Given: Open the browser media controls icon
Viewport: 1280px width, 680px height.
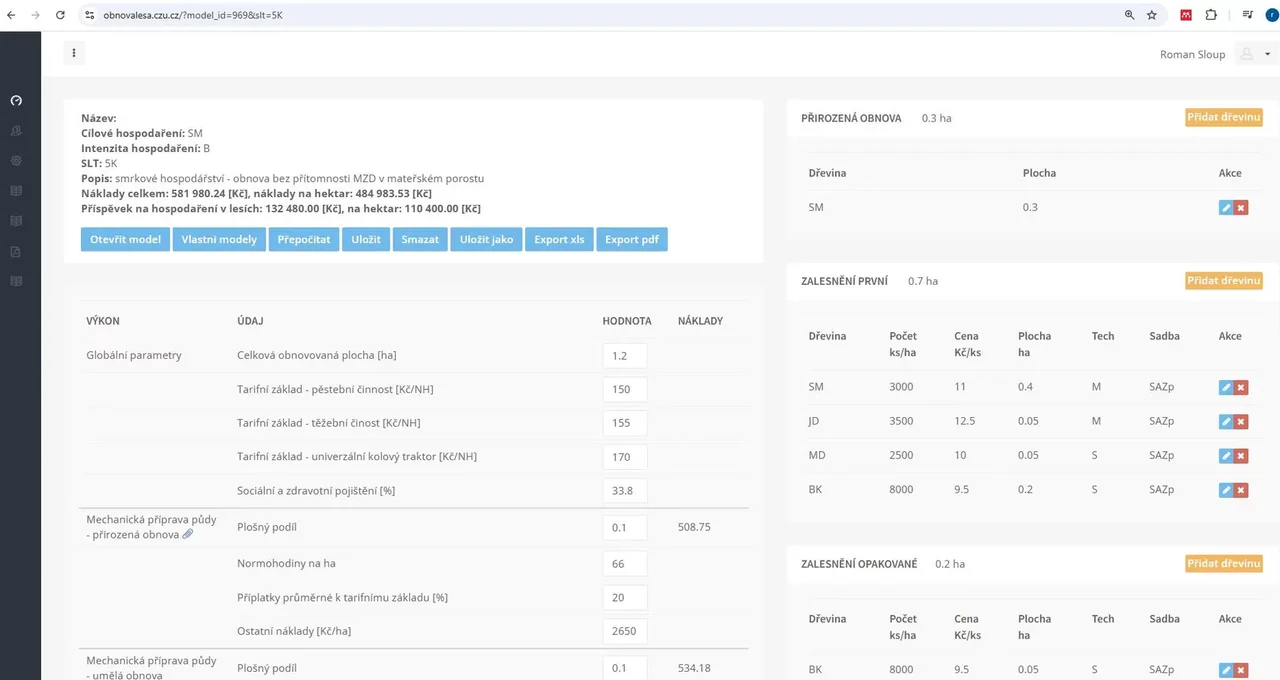Looking at the screenshot, I should click(1247, 15).
